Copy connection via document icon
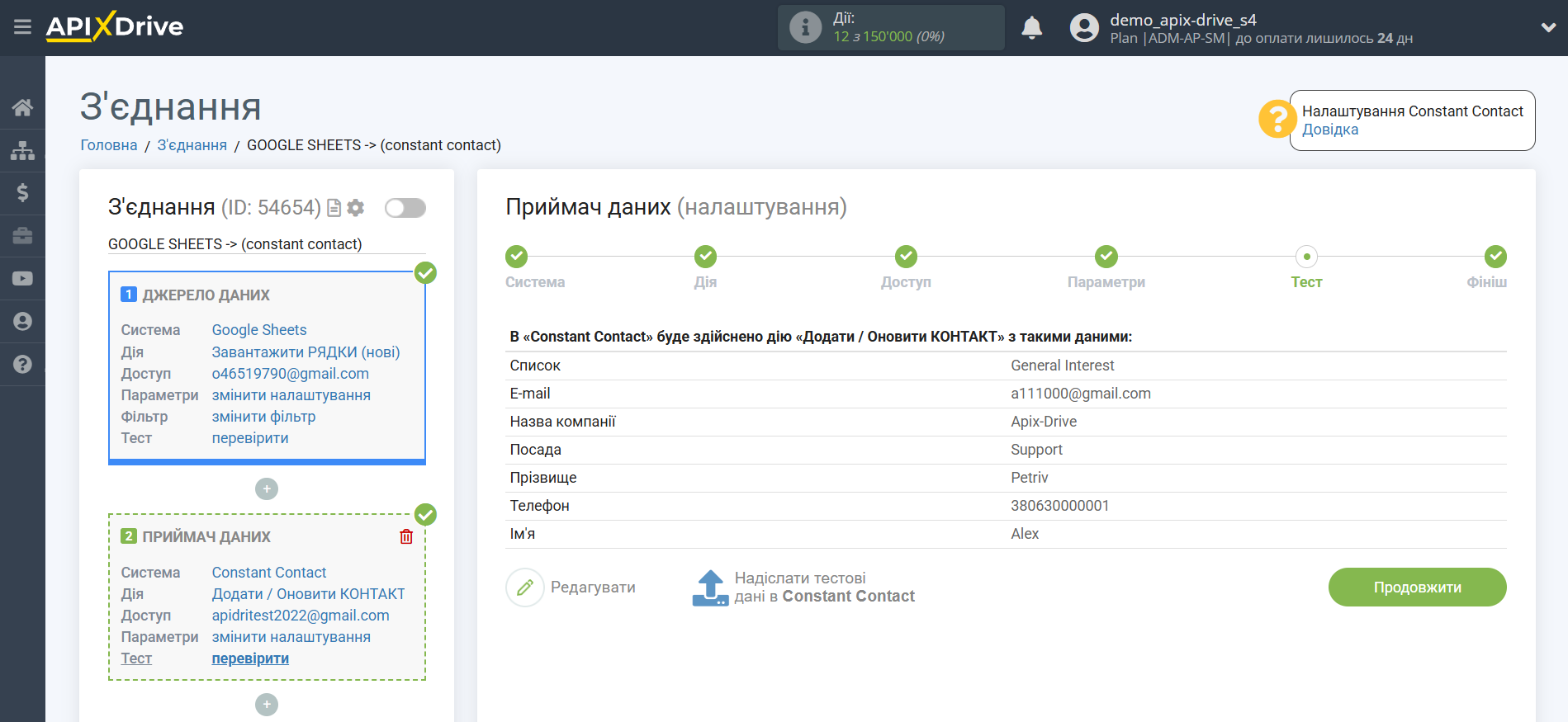Image resolution: width=1568 pixels, height=722 pixels. (x=334, y=208)
